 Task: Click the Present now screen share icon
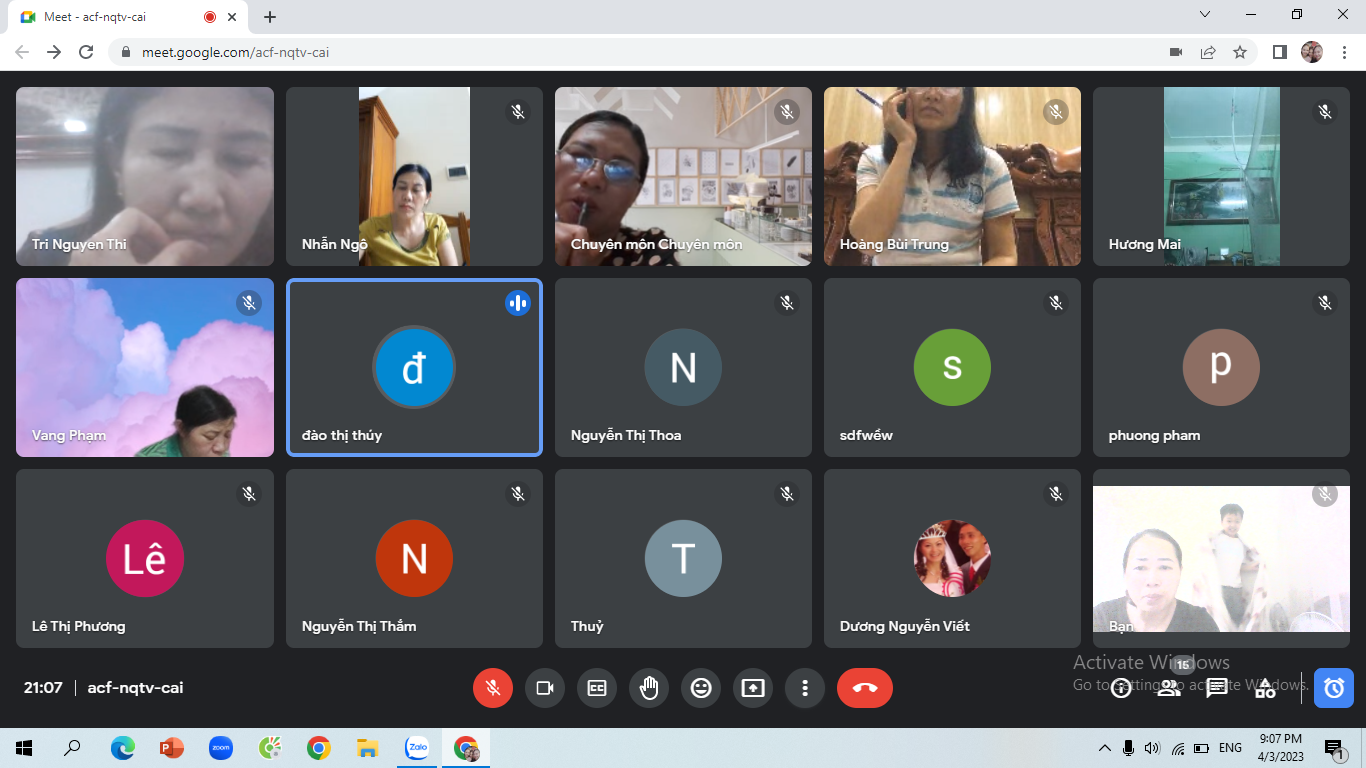(753, 688)
